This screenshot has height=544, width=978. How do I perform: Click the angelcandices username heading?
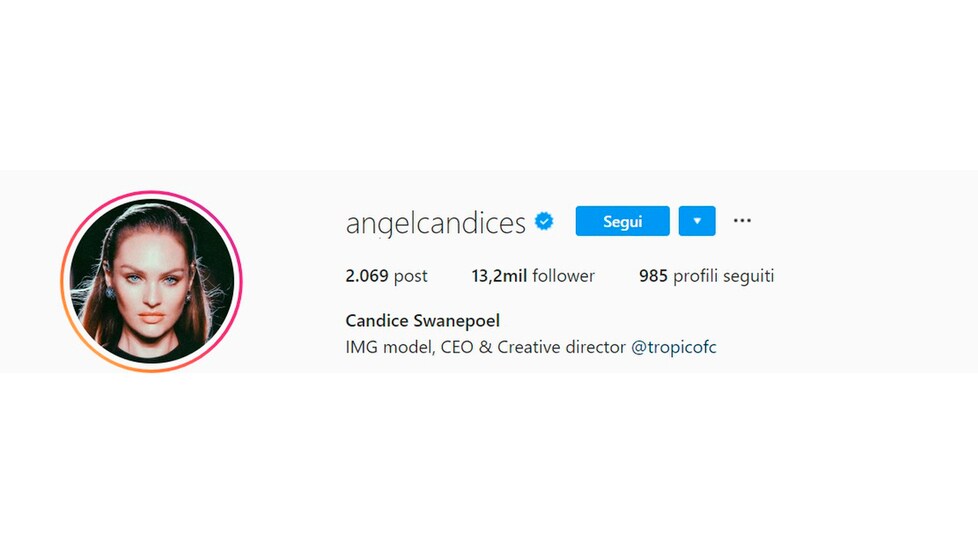[435, 223]
